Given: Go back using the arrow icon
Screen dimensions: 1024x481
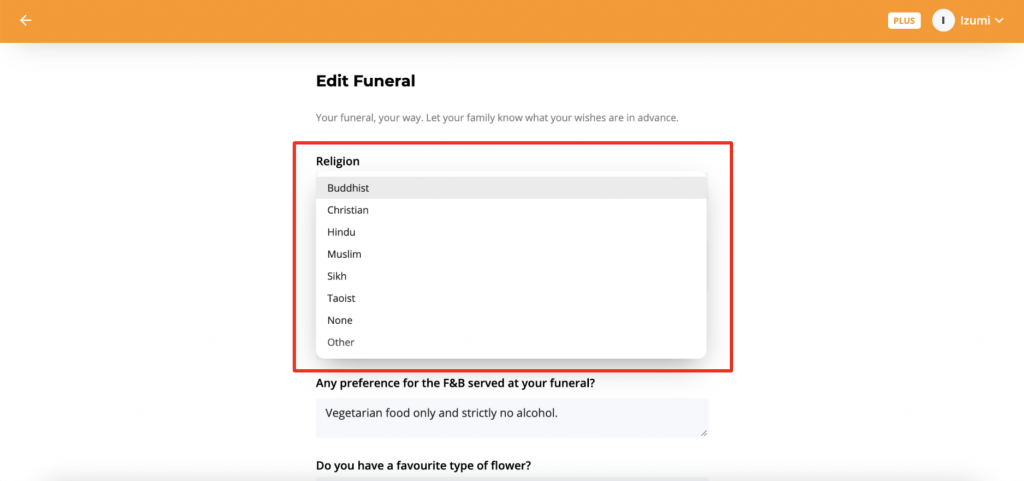Looking at the screenshot, I should [25, 20].
